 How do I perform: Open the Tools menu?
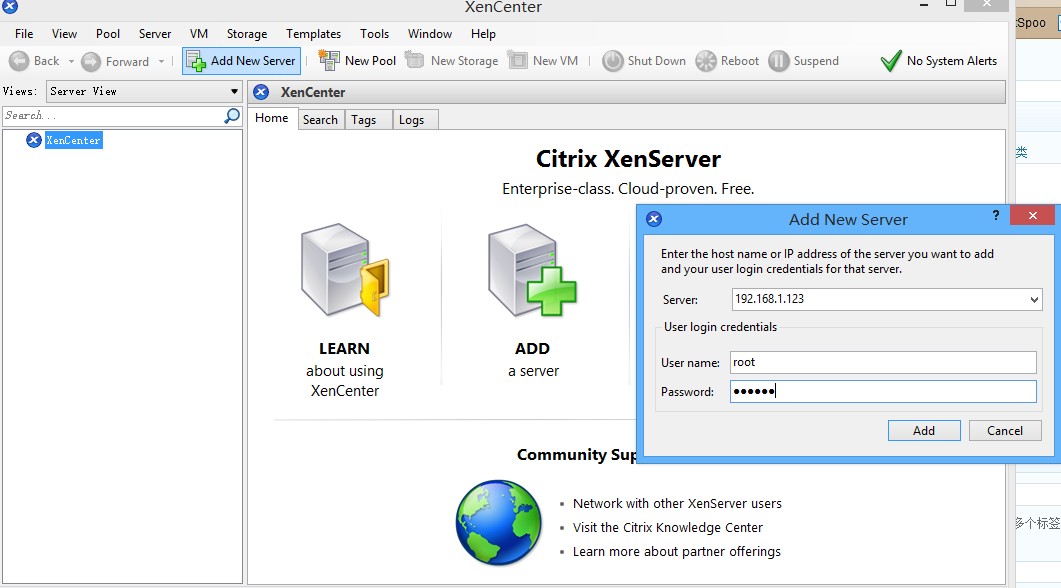pos(374,34)
